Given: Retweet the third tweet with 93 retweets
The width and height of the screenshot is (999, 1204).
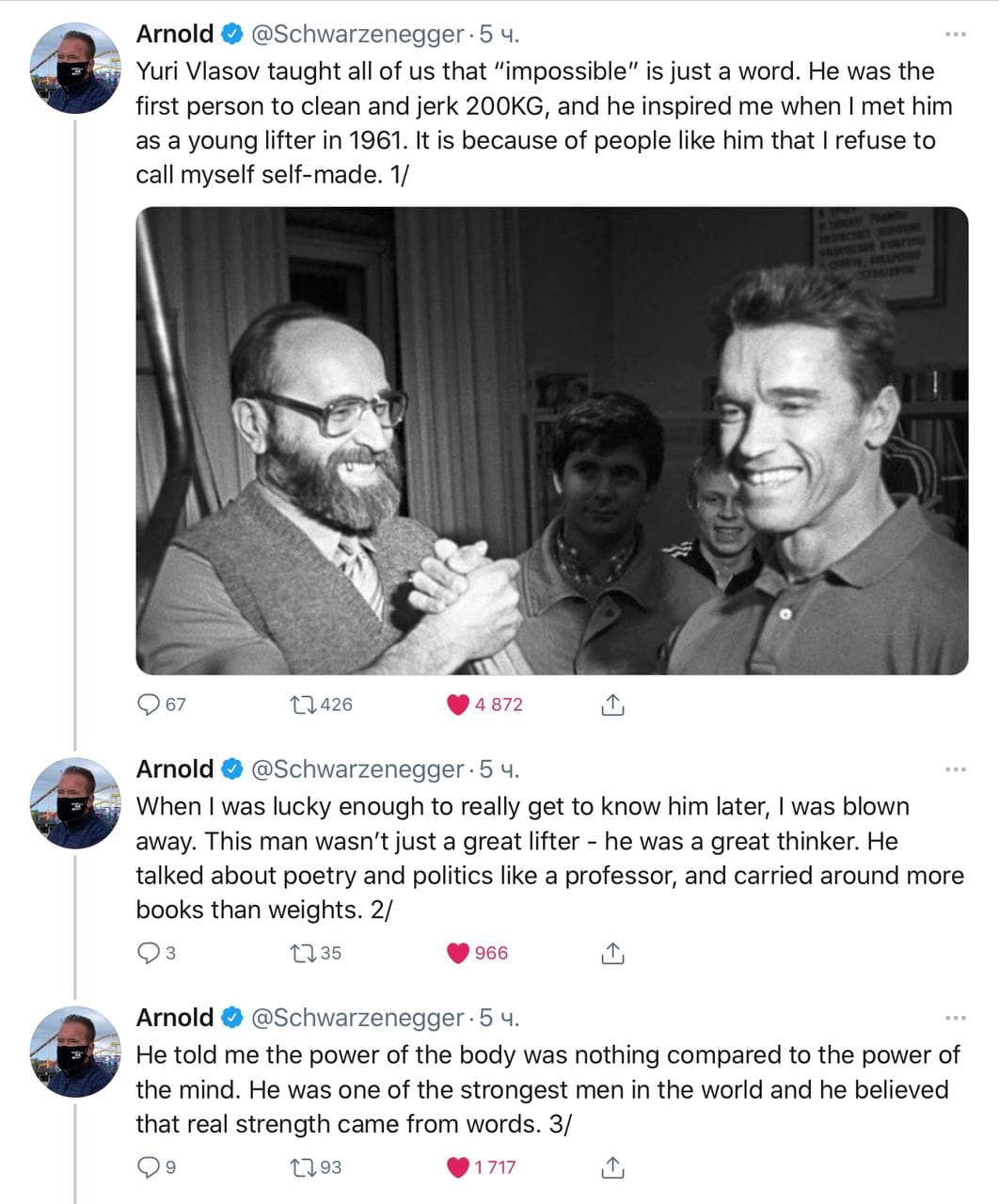Looking at the screenshot, I should click(304, 1167).
